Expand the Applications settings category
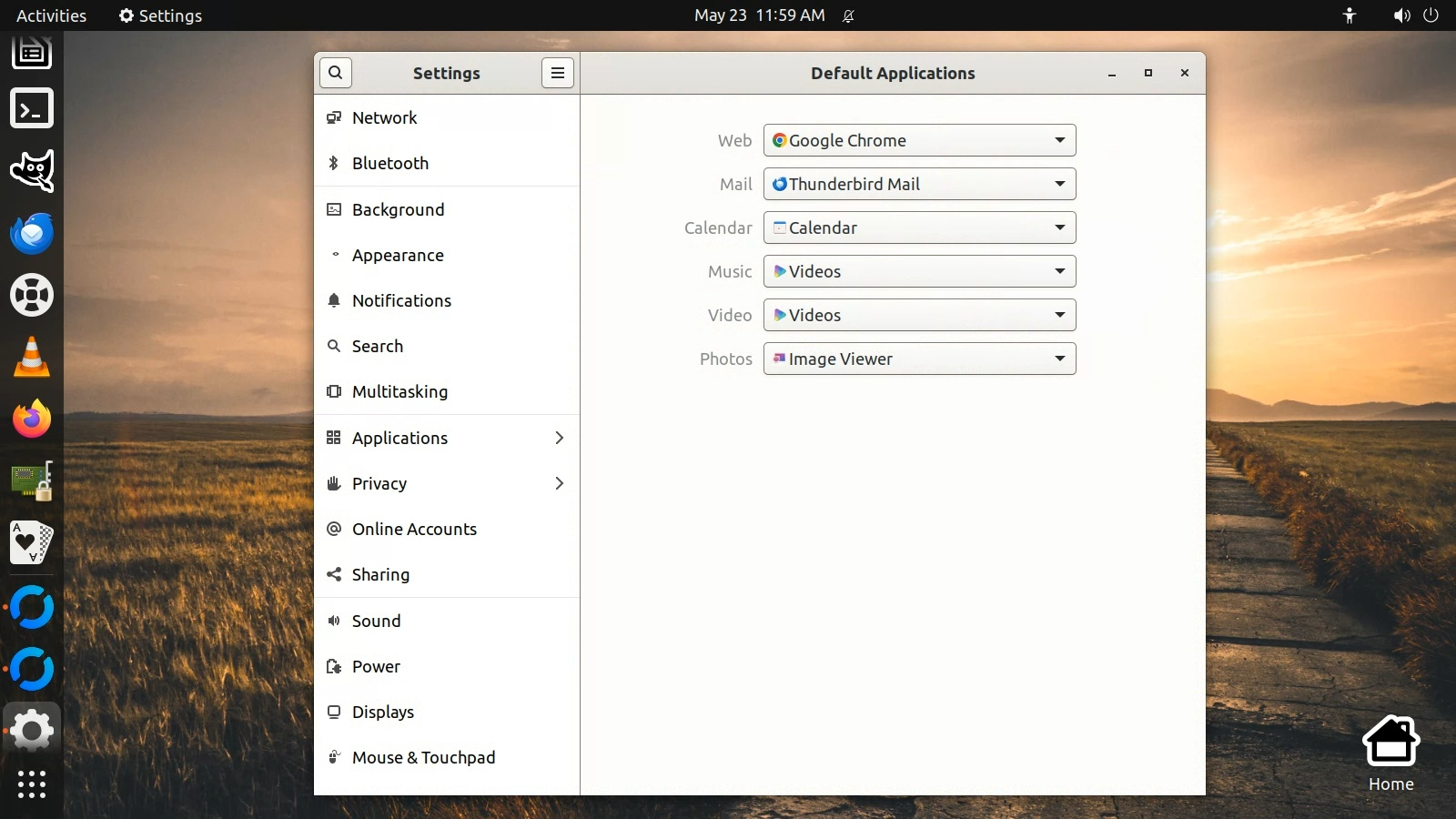The width and height of the screenshot is (1456, 819). [x=446, y=439]
